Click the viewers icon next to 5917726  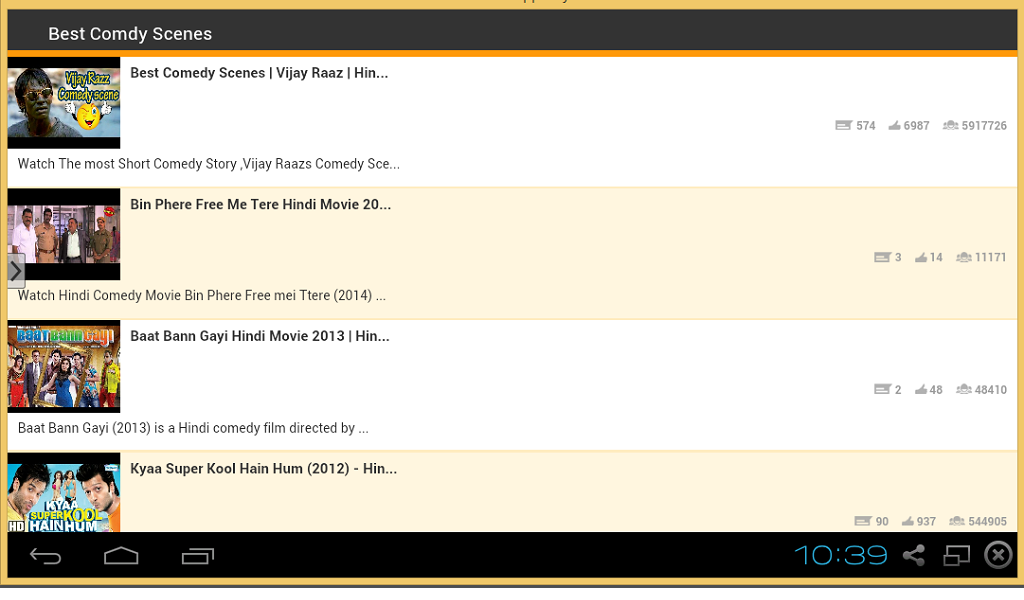pos(950,125)
